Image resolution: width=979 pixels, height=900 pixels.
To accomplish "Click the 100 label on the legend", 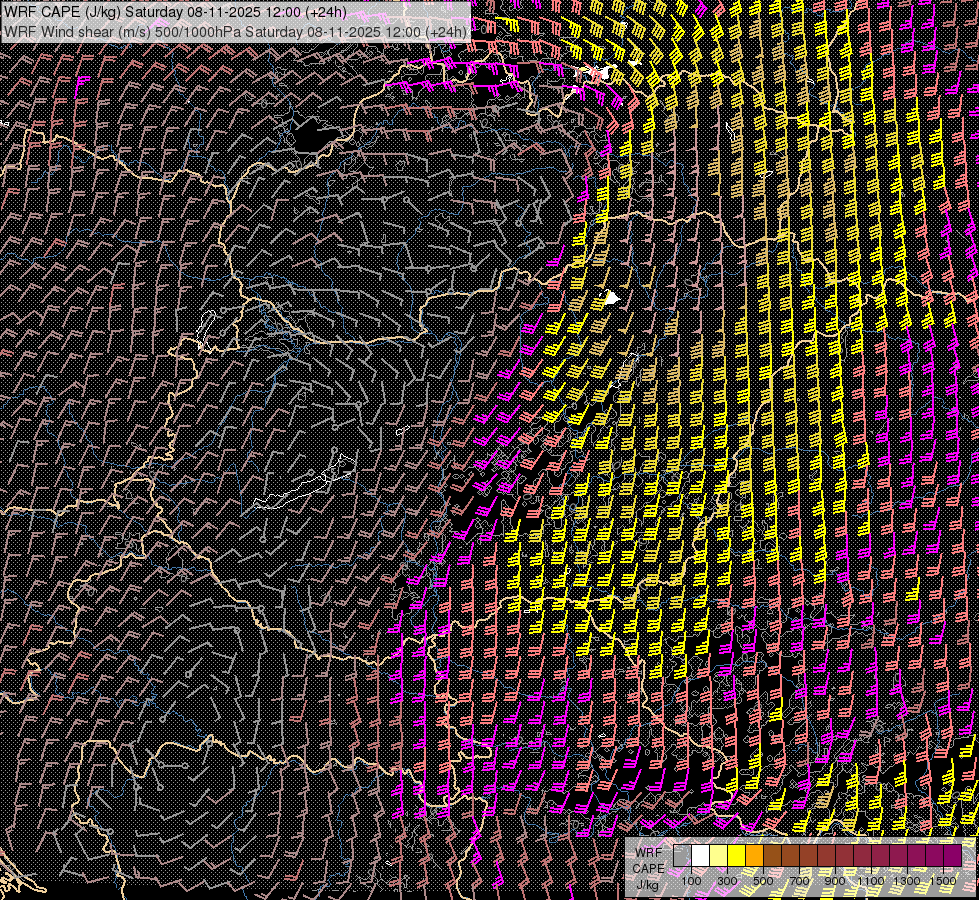I will [x=691, y=880].
